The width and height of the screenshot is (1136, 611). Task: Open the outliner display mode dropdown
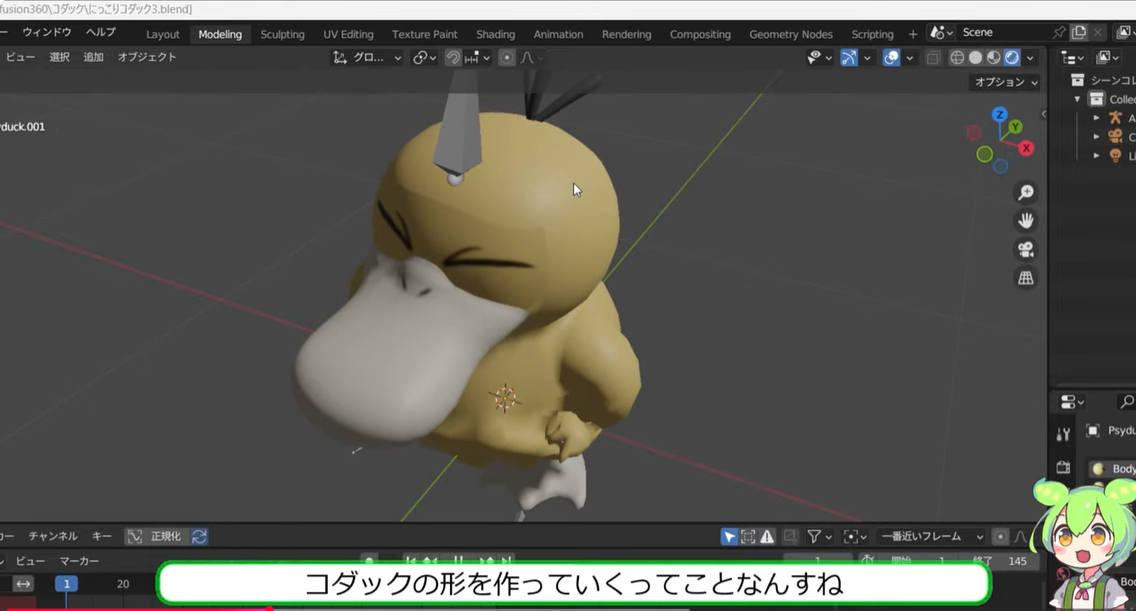[x=1108, y=58]
